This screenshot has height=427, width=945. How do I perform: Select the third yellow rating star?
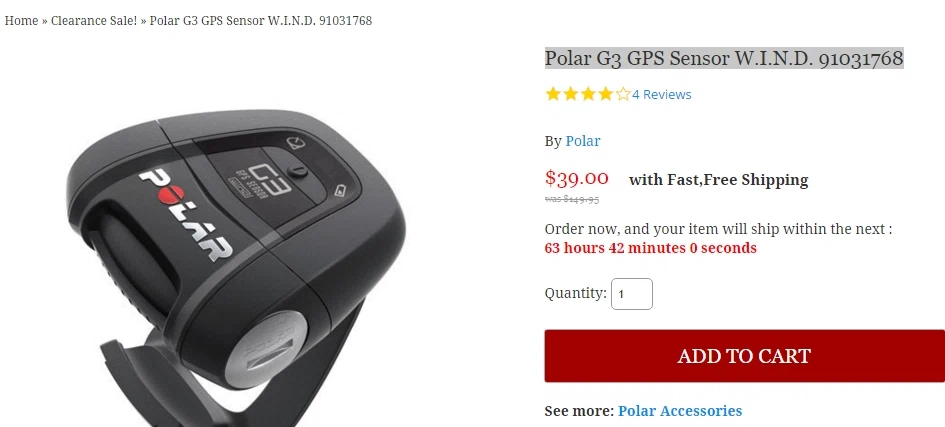[588, 94]
